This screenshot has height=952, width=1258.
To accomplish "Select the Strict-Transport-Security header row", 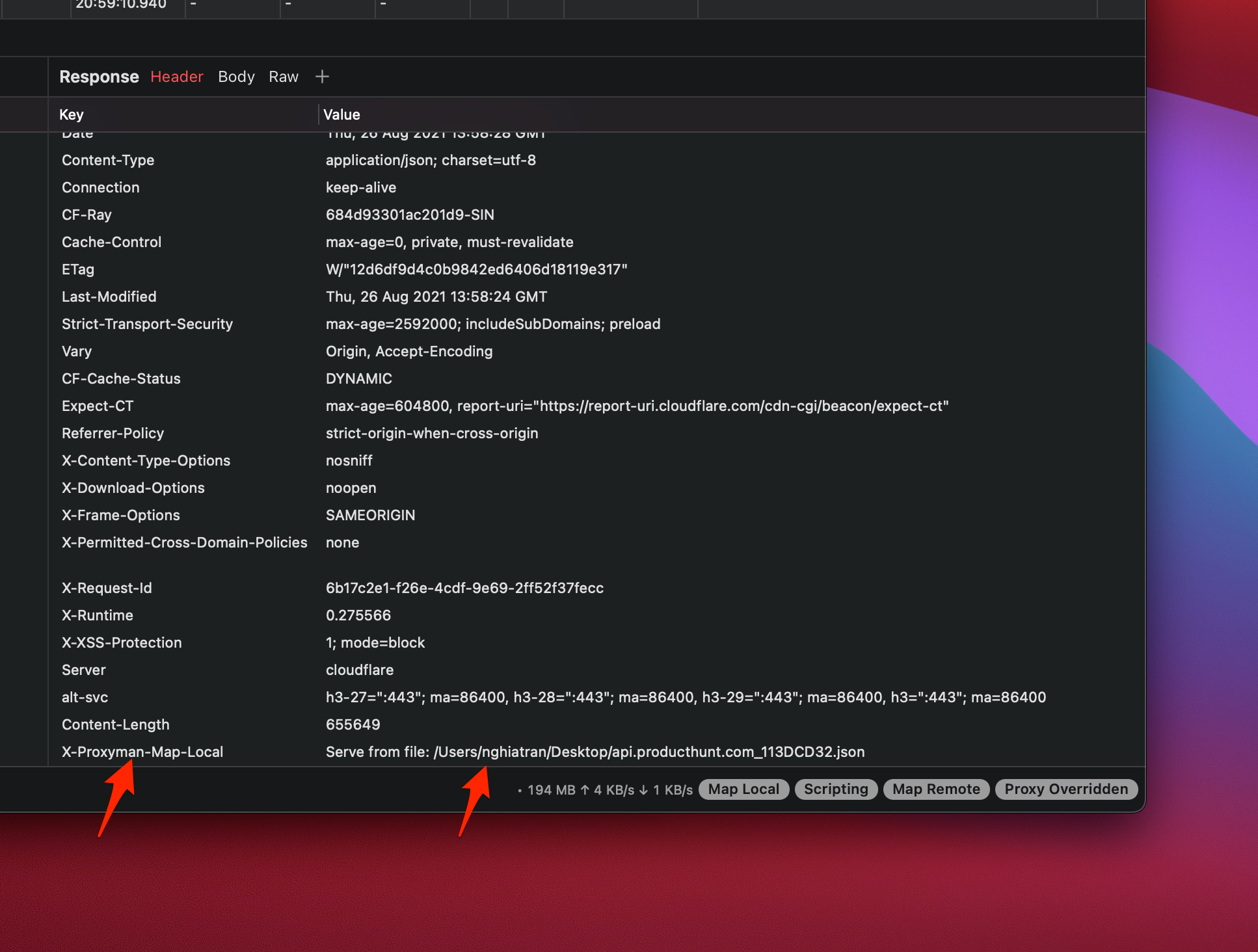I will point(147,324).
